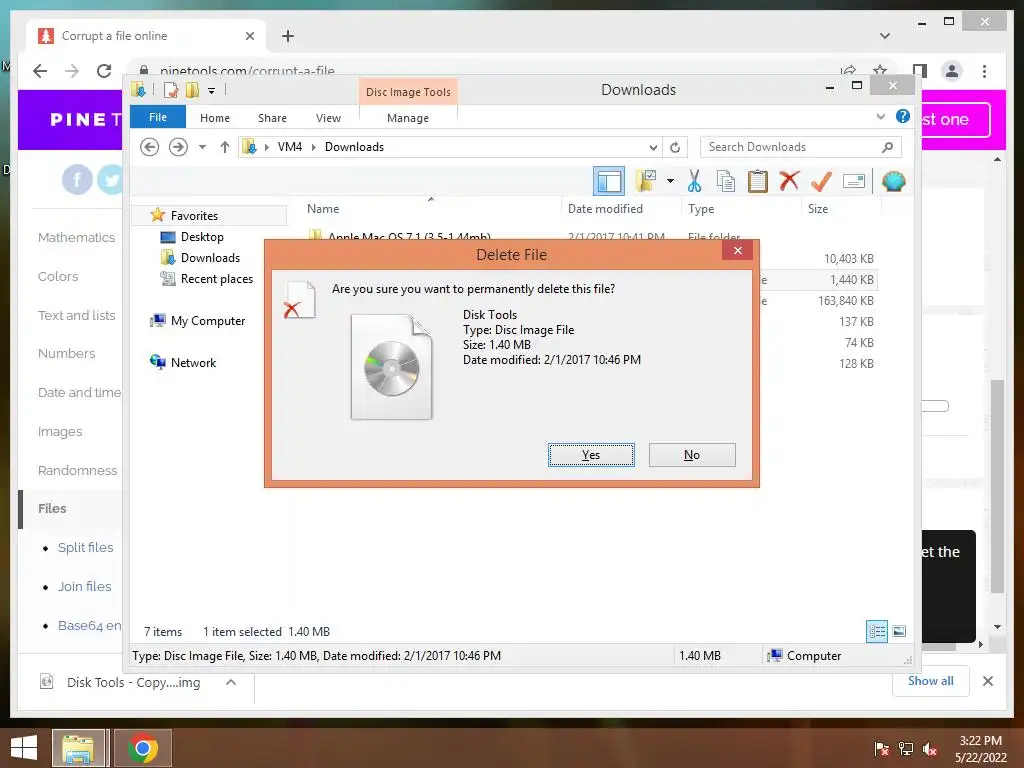Open the Windows Start button
1024x768 pixels.
pos(24,748)
